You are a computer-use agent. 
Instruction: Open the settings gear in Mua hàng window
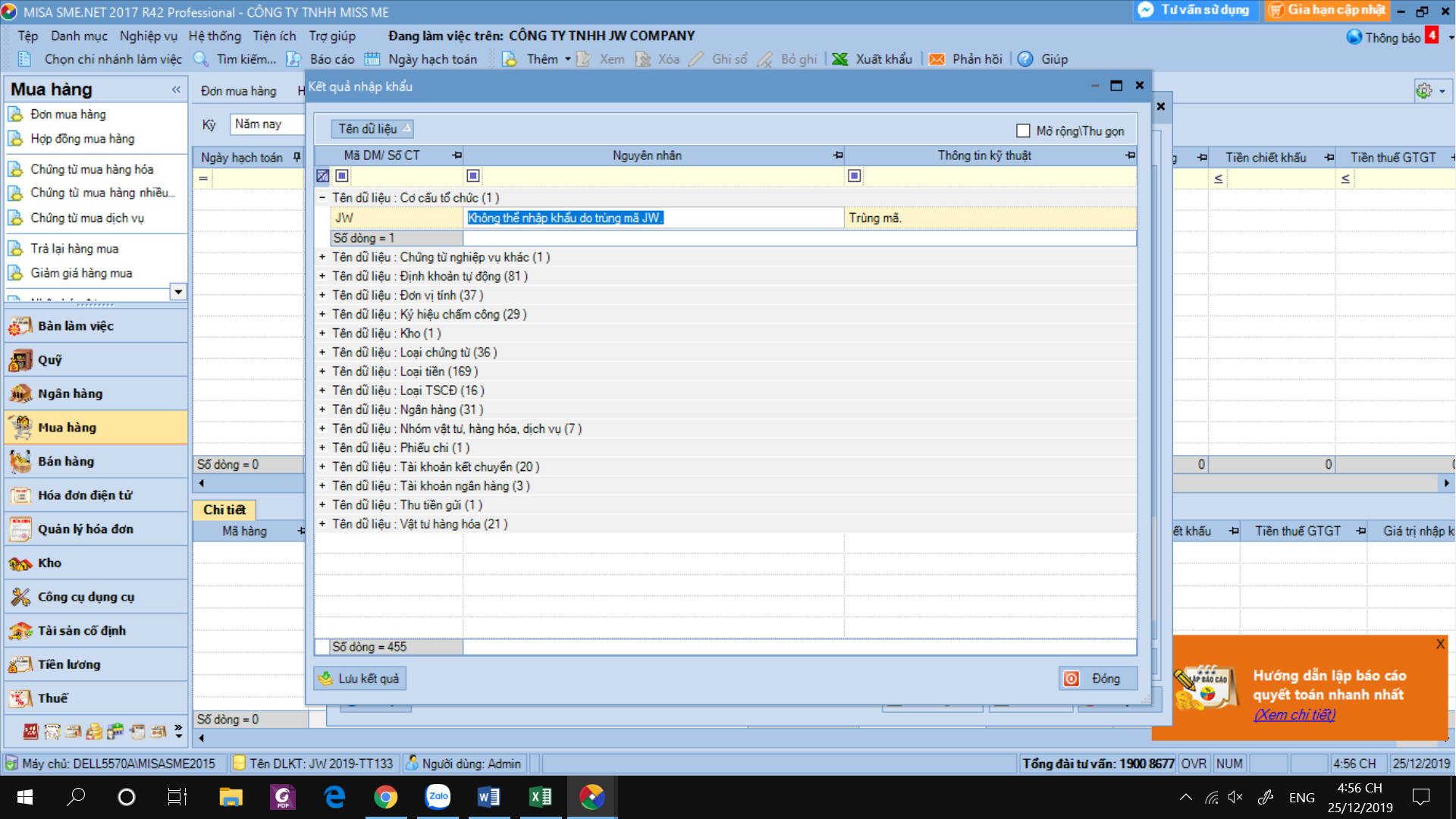coord(1424,91)
